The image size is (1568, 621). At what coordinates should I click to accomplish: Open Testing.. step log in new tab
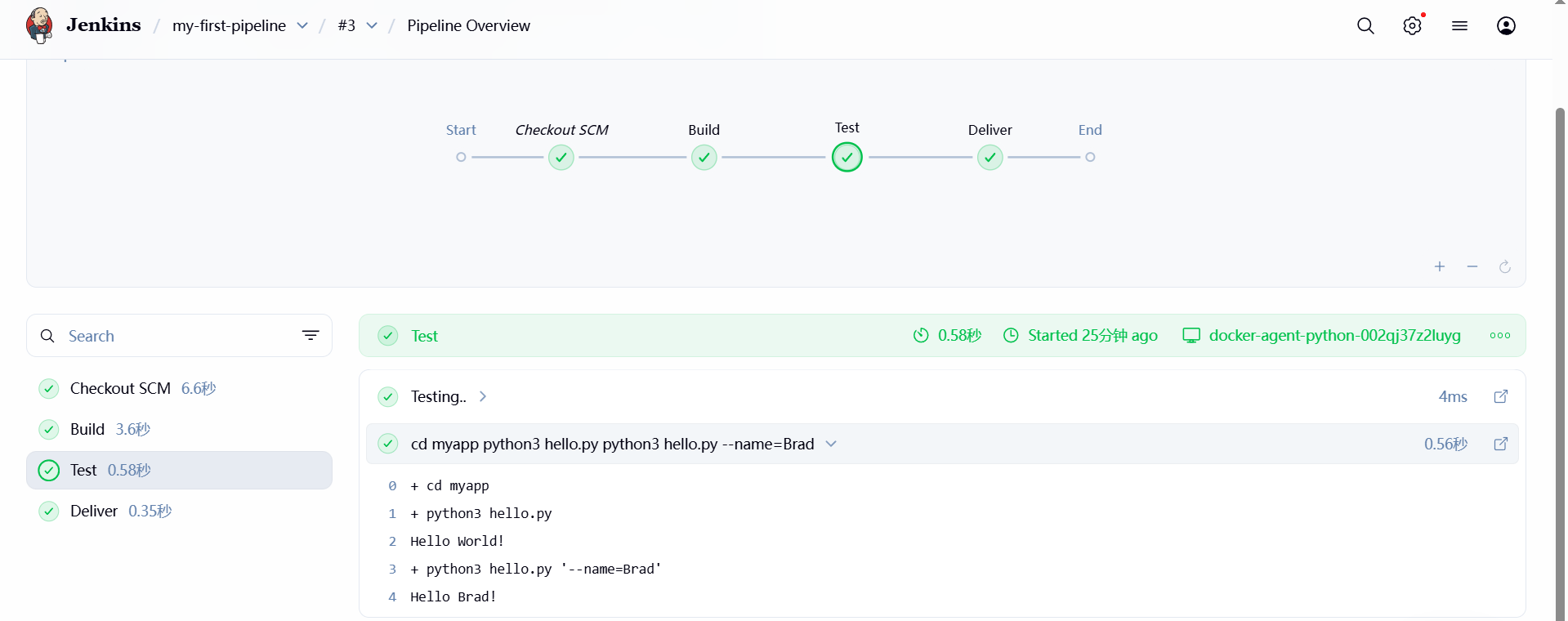[1501, 396]
